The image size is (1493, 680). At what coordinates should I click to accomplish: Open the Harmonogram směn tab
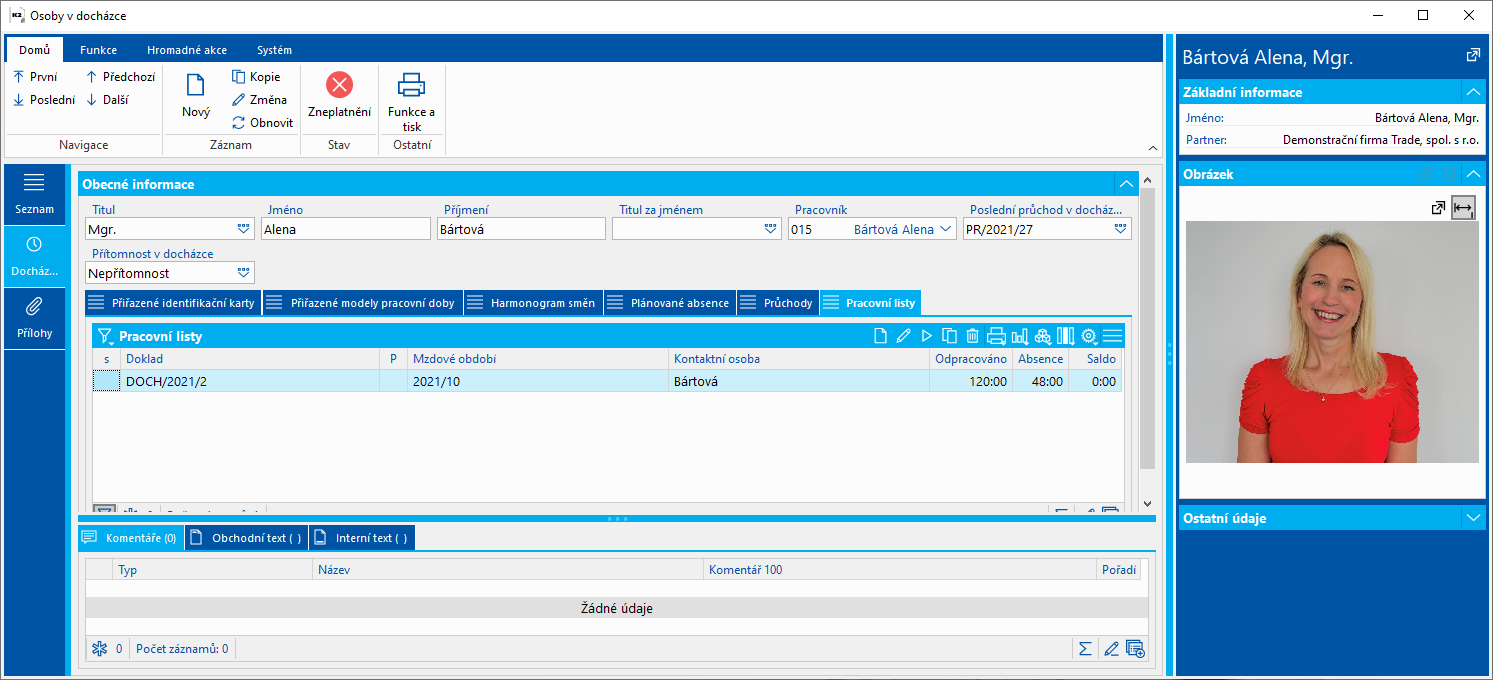(x=533, y=303)
